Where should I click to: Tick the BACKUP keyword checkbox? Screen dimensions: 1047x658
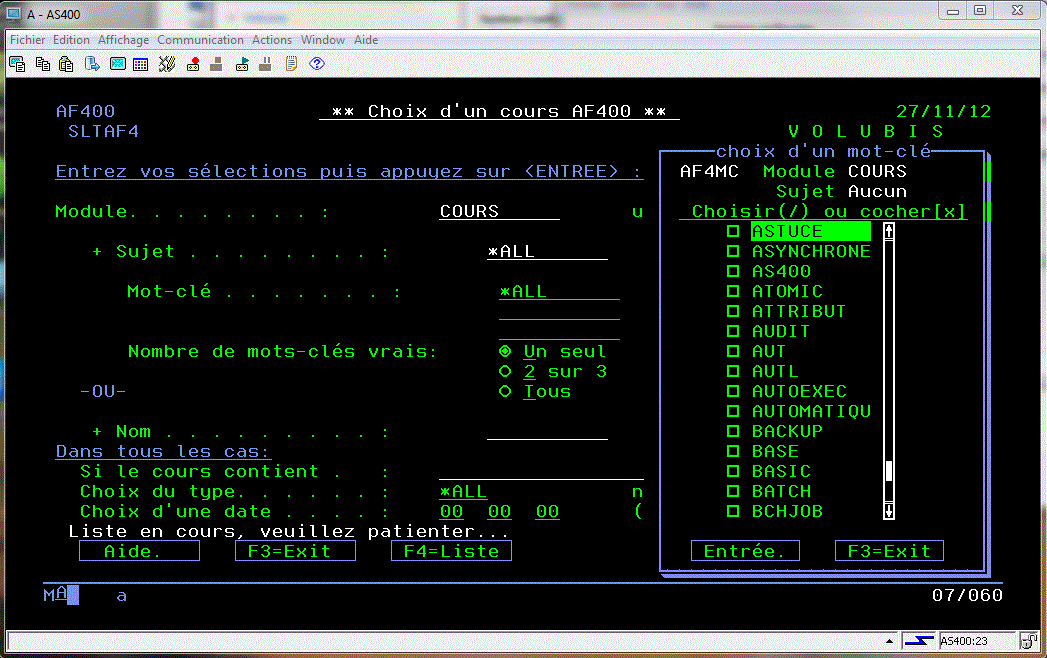pos(733,431)
